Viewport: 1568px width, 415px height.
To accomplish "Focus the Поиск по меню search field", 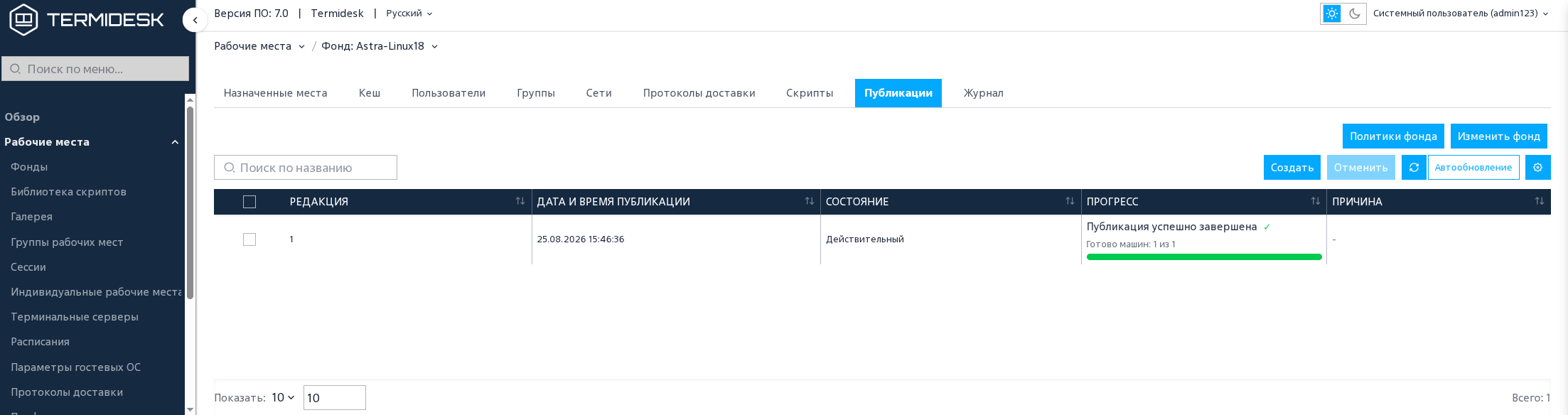I will coord(95,69).
